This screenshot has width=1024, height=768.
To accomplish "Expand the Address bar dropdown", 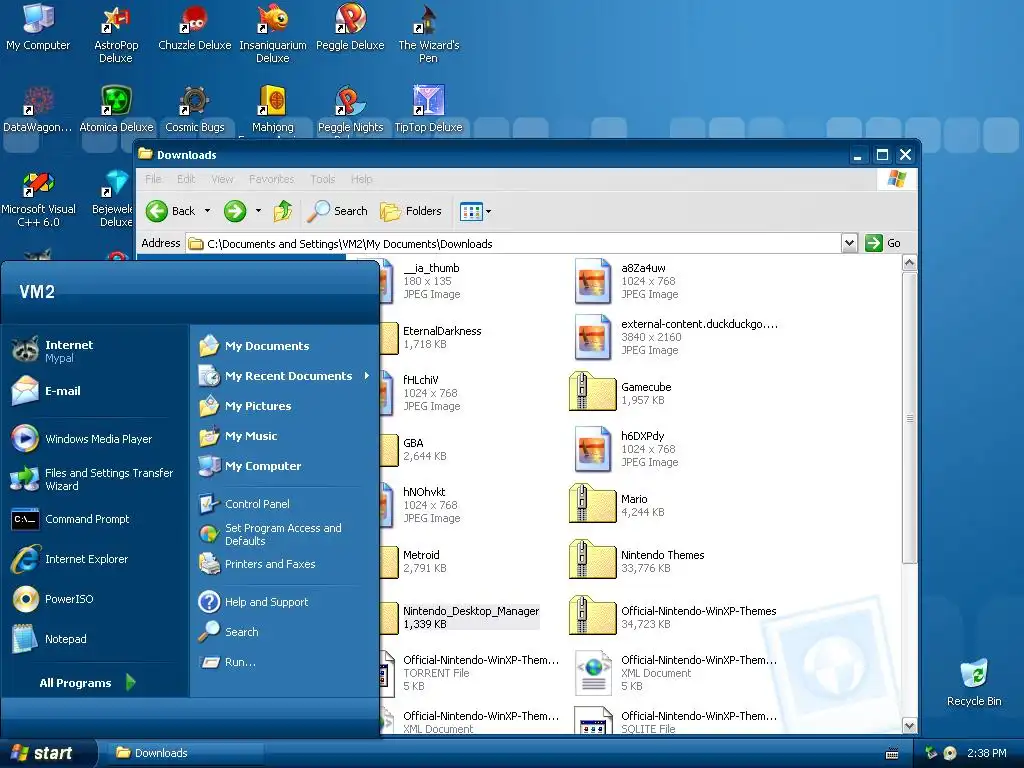I will point(849,244).
